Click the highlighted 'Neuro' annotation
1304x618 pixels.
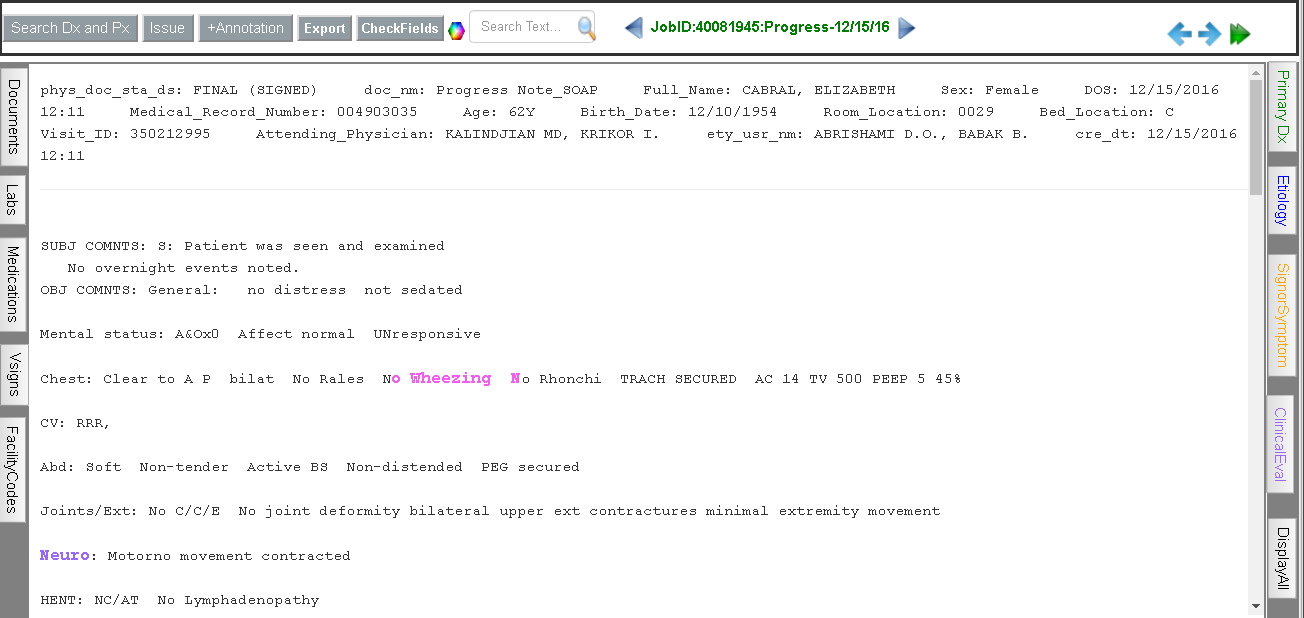(65, 555)
